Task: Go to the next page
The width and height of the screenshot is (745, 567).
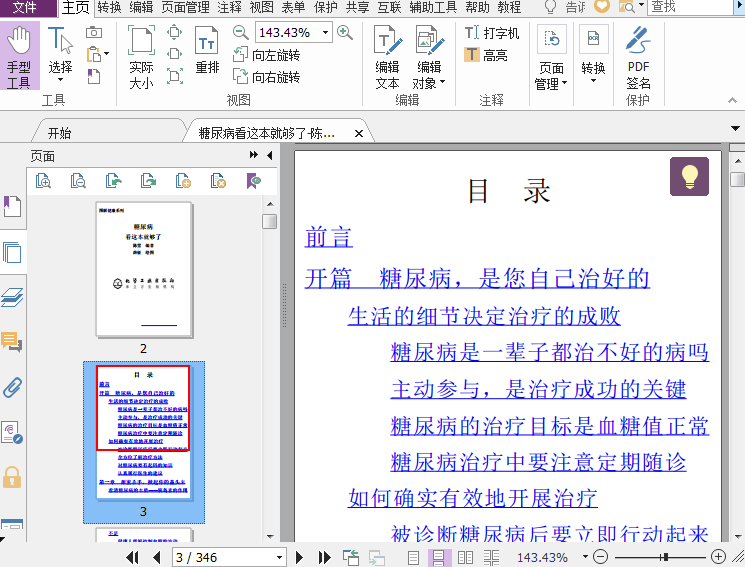Action: point(299,557)
